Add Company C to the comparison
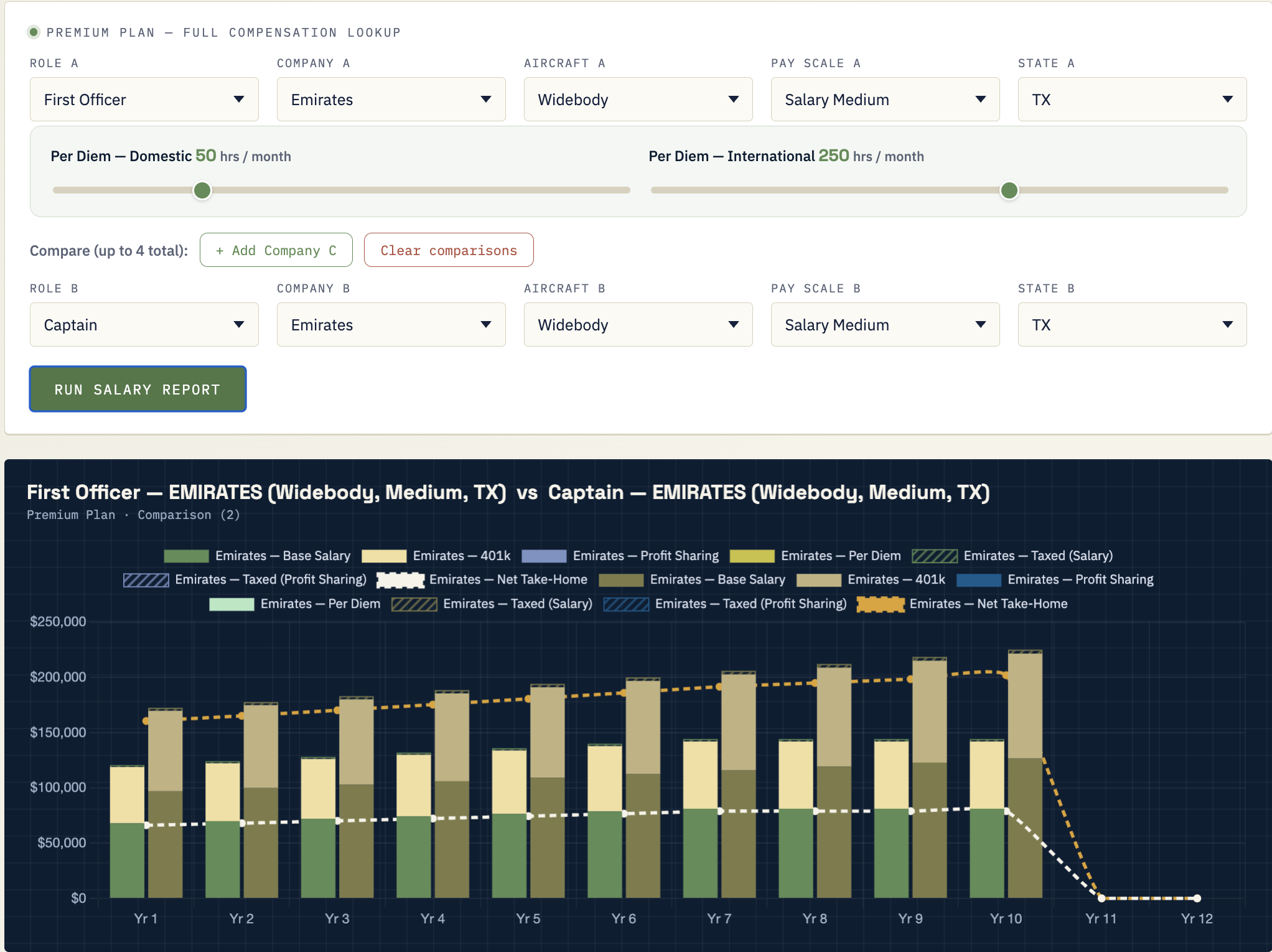 coord(276,250)
